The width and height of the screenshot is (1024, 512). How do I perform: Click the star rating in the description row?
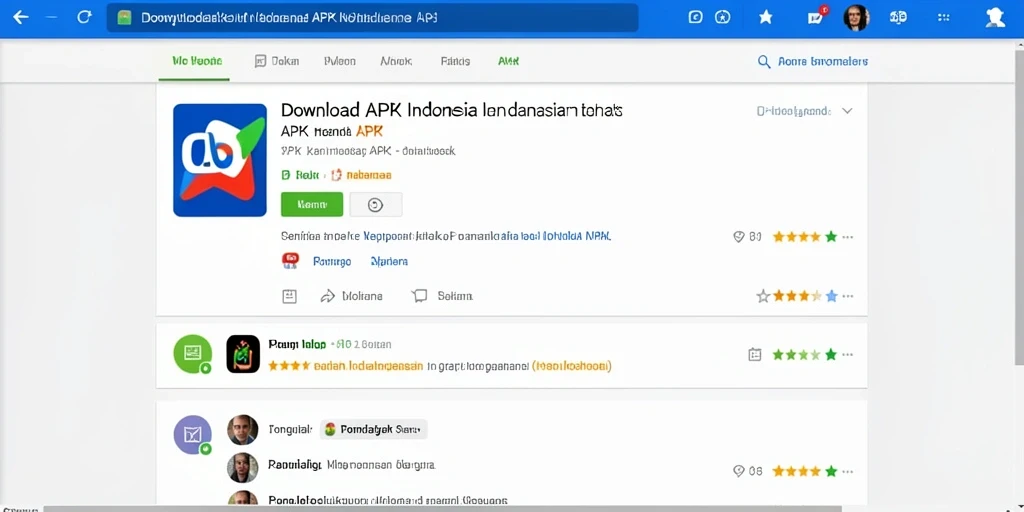[805, 236]
